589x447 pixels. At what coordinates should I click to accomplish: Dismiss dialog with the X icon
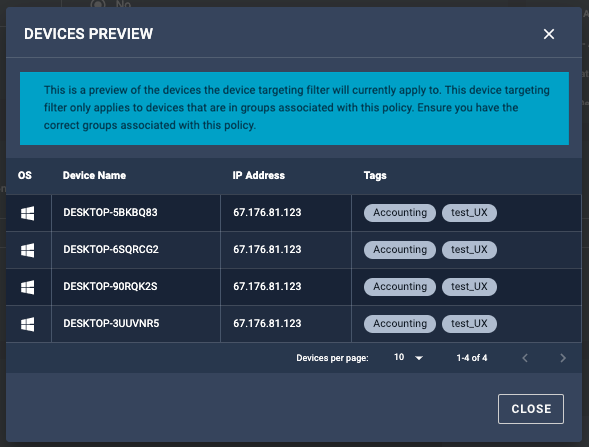pyautogui.click(x=549, y=34)
